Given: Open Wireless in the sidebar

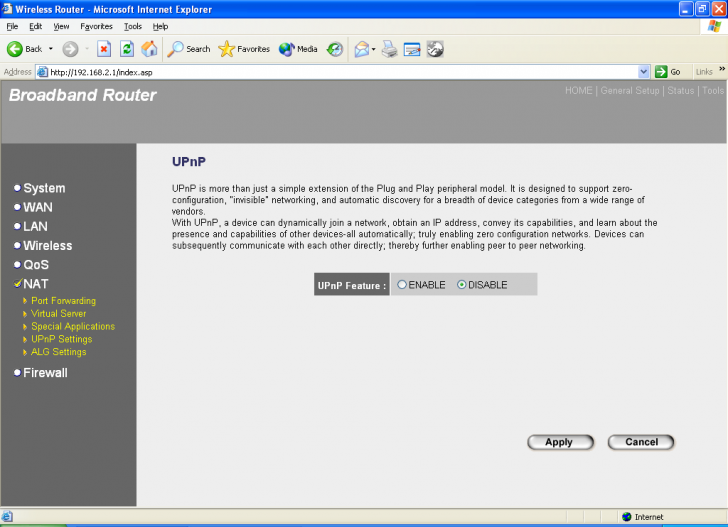Looking at the screenshot, I should [x=48, y=246].
